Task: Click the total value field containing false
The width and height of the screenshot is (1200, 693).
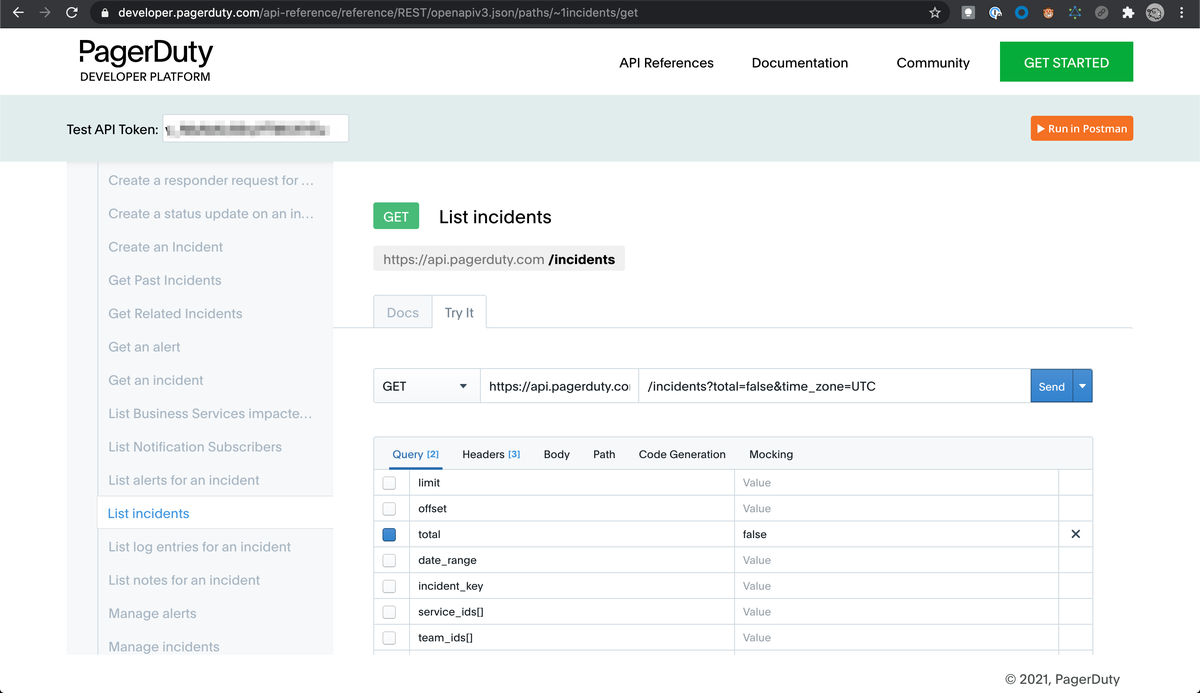Action: (897, 534)
